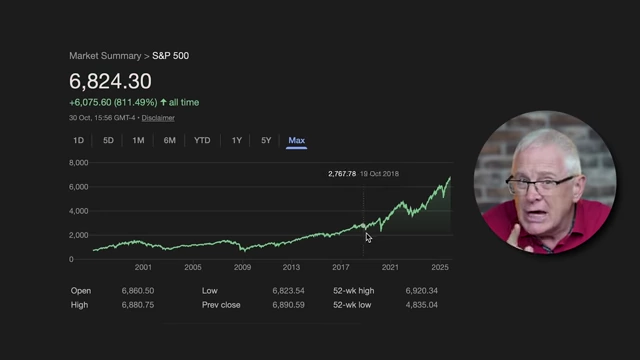Click the 52-wk low label
The image size is (640, 360).
coord(352,305)
